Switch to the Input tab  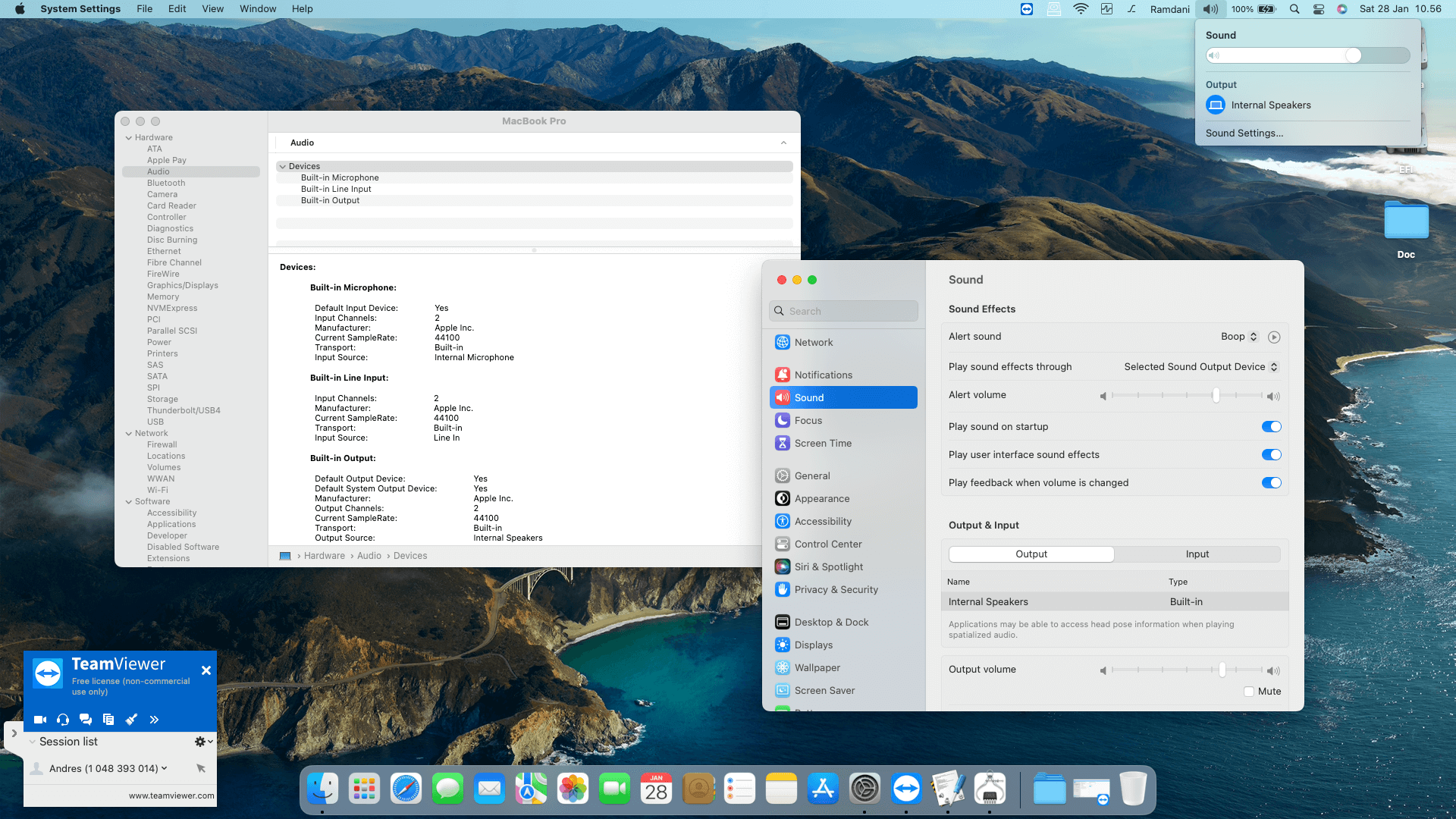click(x=1197, y=554)
